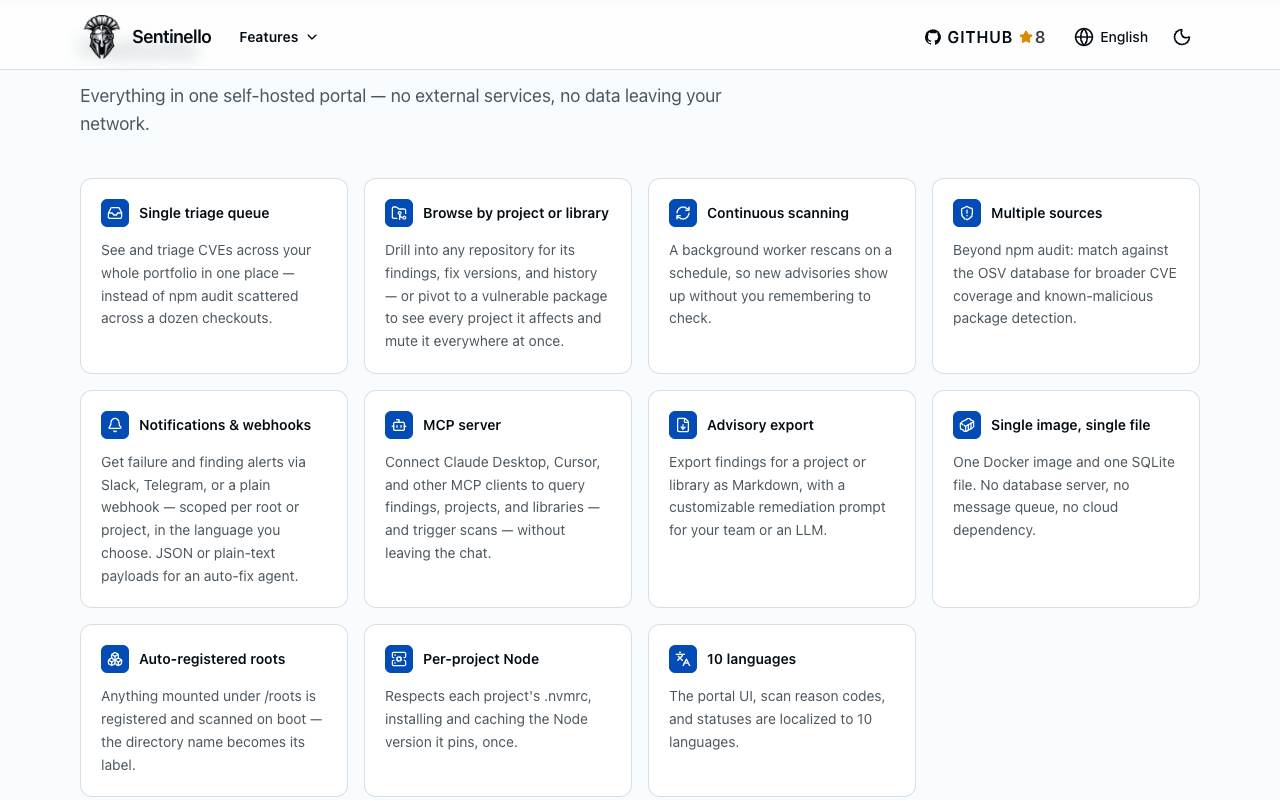Click the Multiple sources shield icon
Screen dimensions: 1280x800
click(967, 213)
